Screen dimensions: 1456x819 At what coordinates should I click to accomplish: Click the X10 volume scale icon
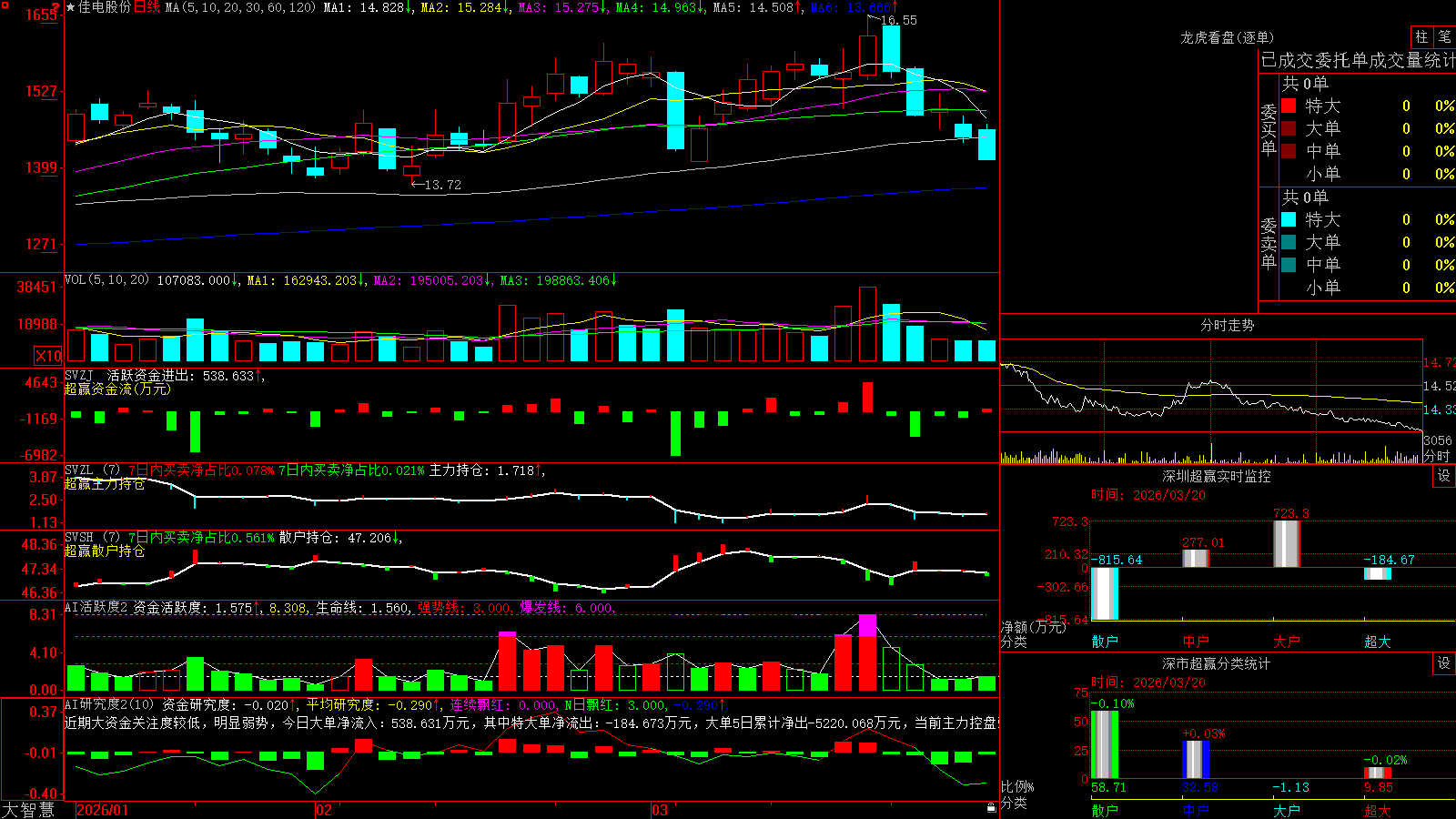[48, 355]
